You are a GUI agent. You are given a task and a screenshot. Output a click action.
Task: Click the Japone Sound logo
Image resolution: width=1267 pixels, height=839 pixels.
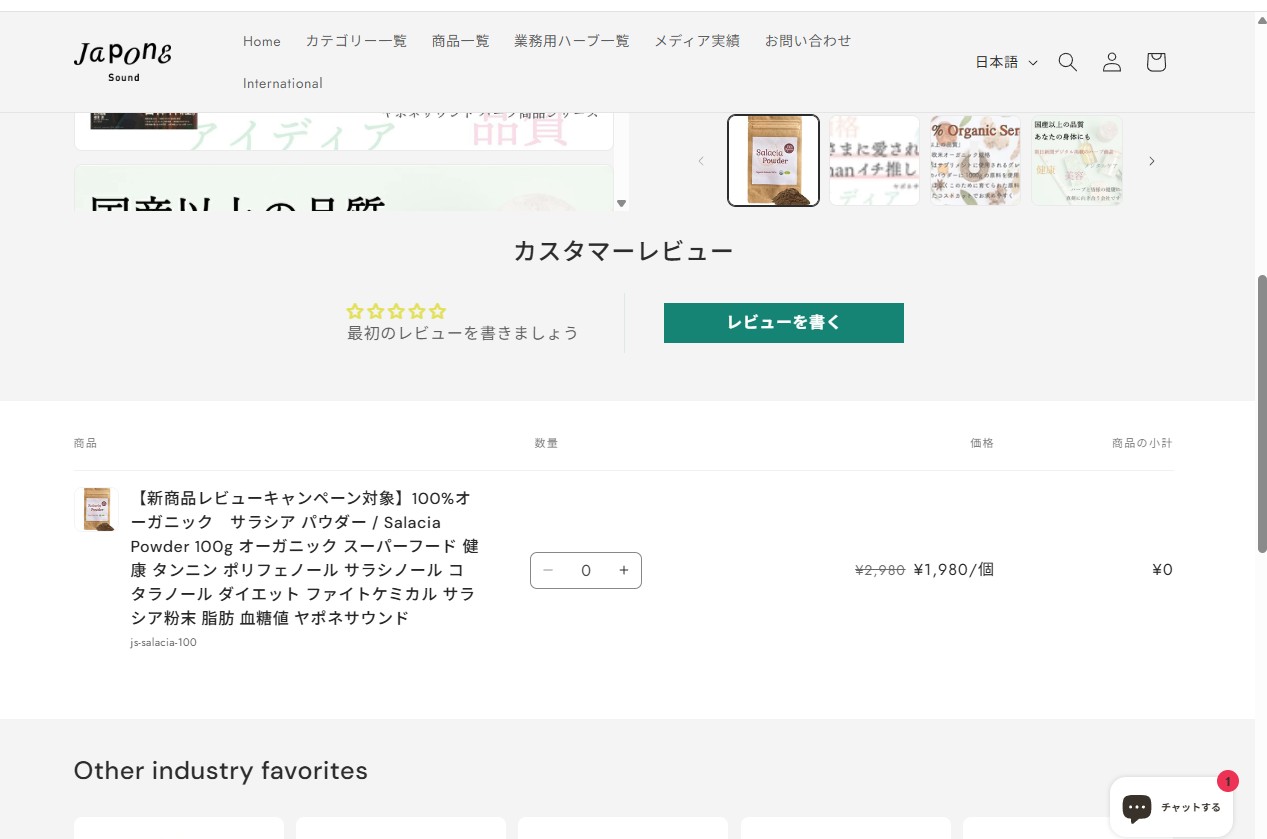[123, 60]
